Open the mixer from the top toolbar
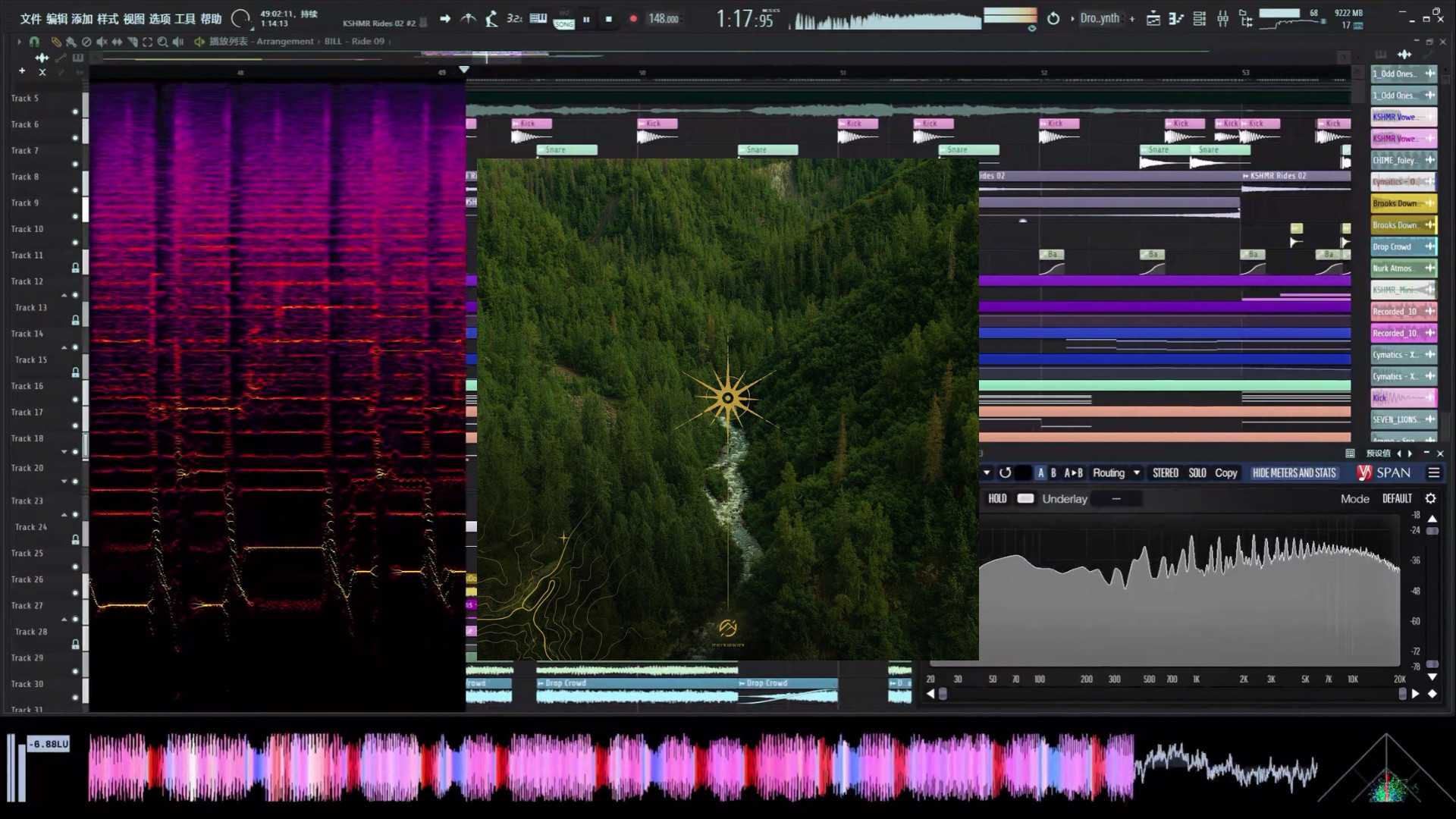 (x=1222, y=19)
